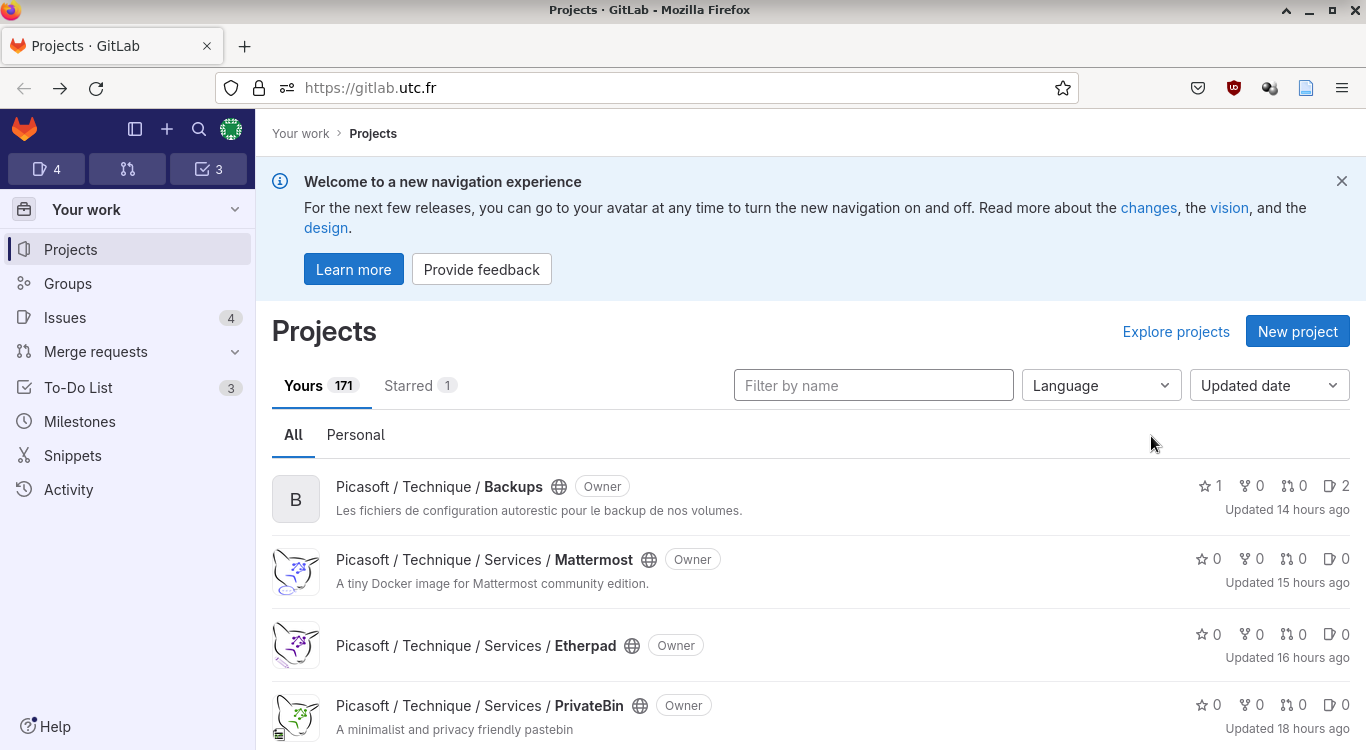Bookmark this page with the star icon
This screenshot has height=750, width=1366.
click(1063, 88)
